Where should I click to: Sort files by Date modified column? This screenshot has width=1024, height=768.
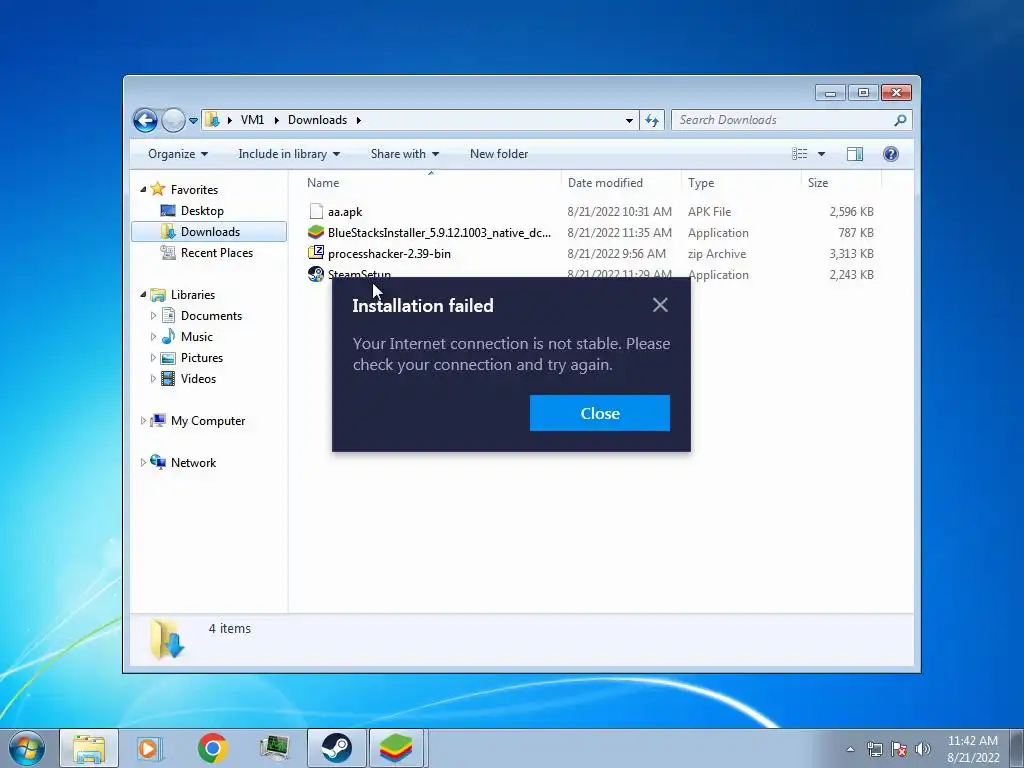pos(621,183)
